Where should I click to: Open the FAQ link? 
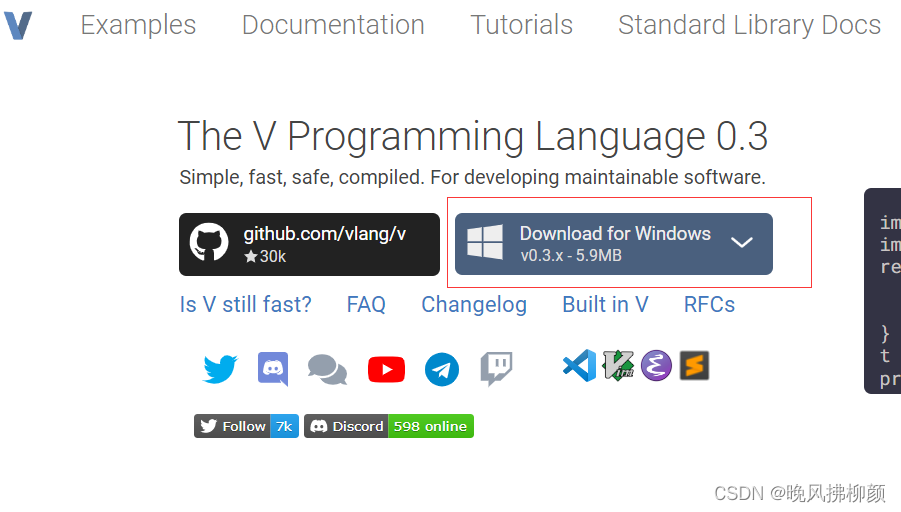coord(366,305)
